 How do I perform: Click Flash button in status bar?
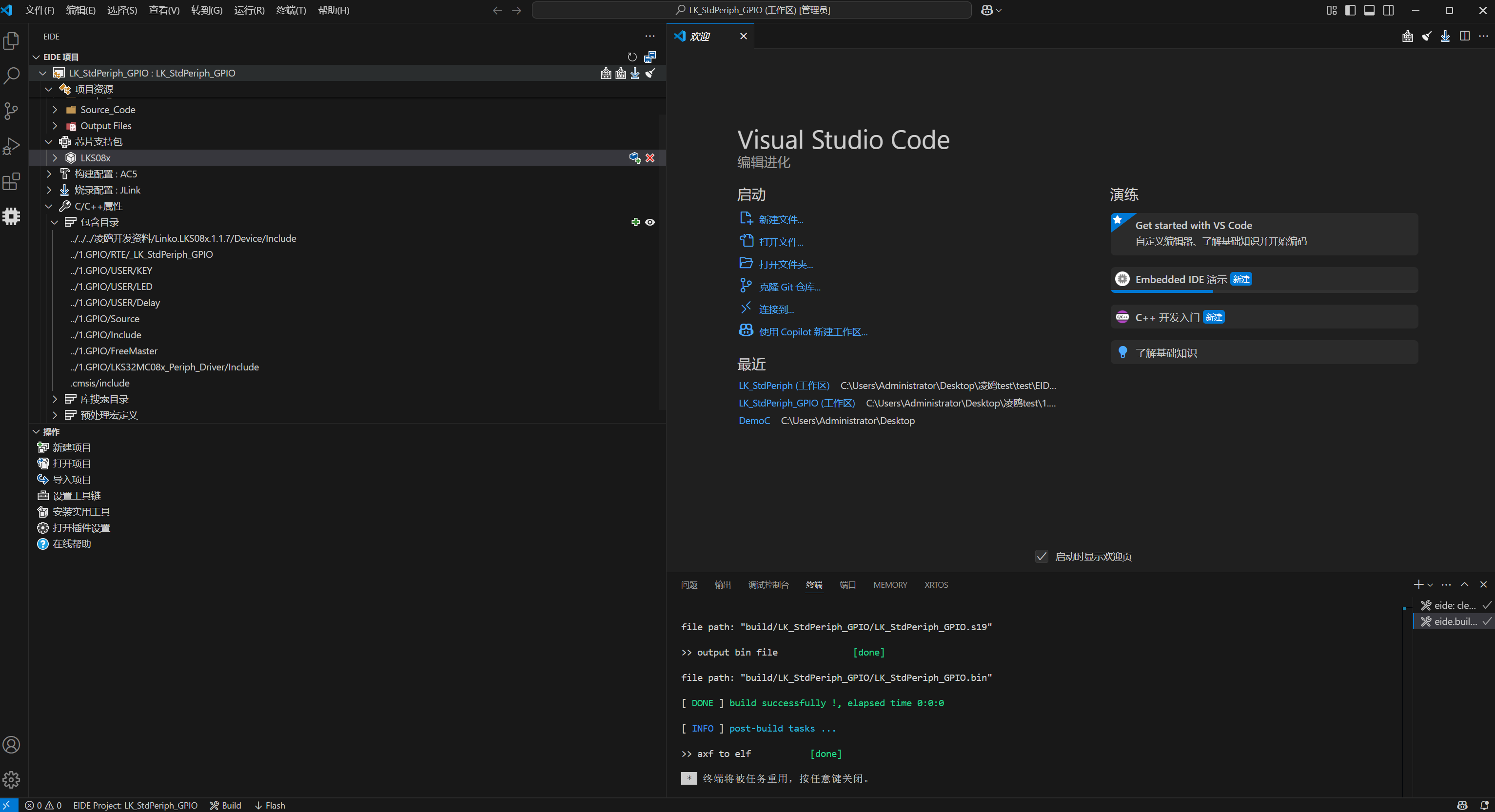[x=270, y=805]
